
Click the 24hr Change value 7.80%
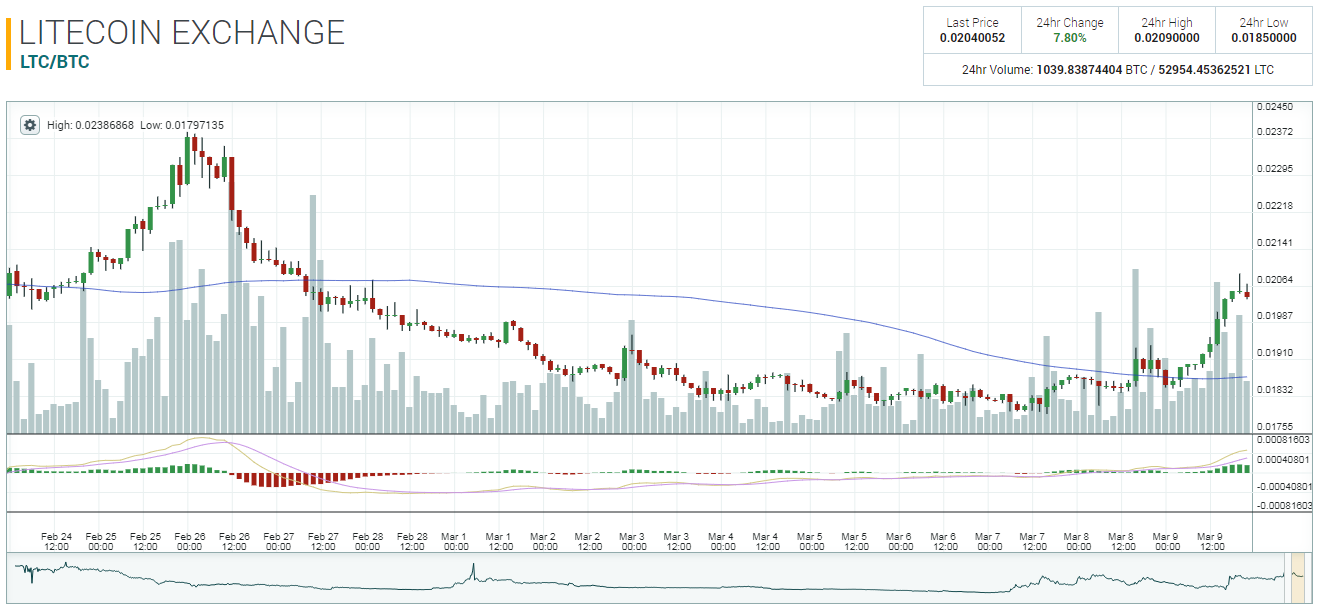(1070, 38)
